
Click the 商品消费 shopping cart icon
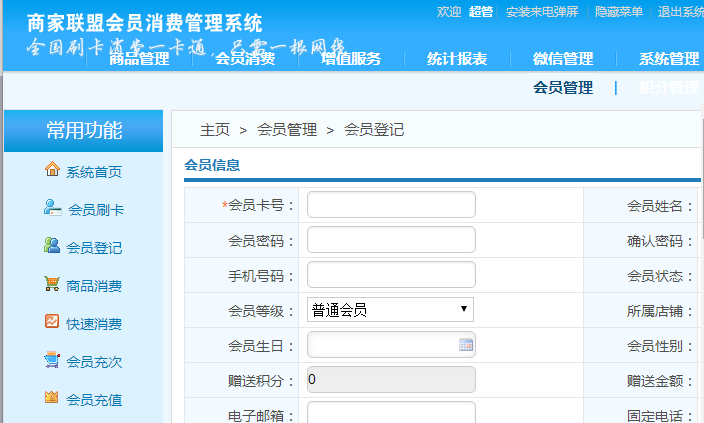pyautogui.click(x=52, y=284)
